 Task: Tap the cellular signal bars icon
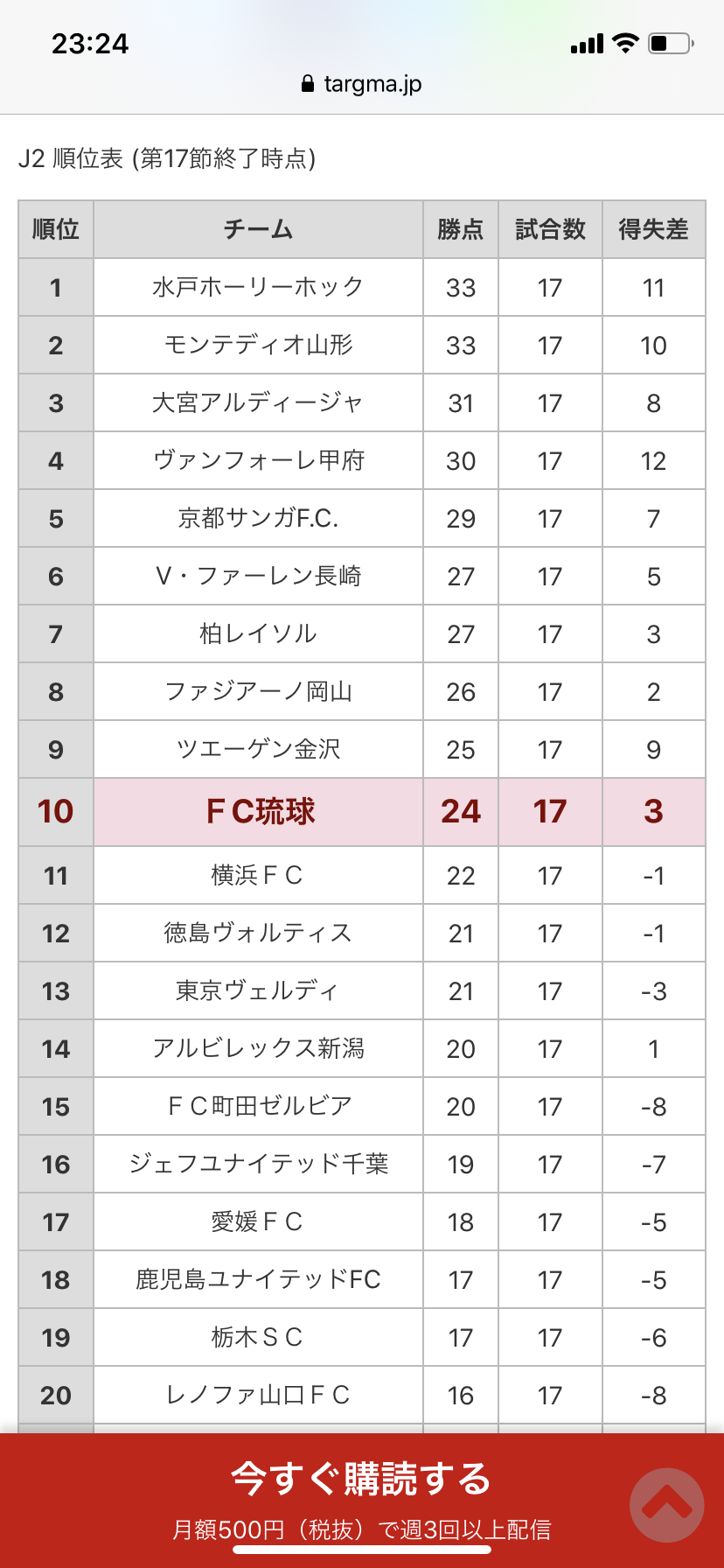587,44
